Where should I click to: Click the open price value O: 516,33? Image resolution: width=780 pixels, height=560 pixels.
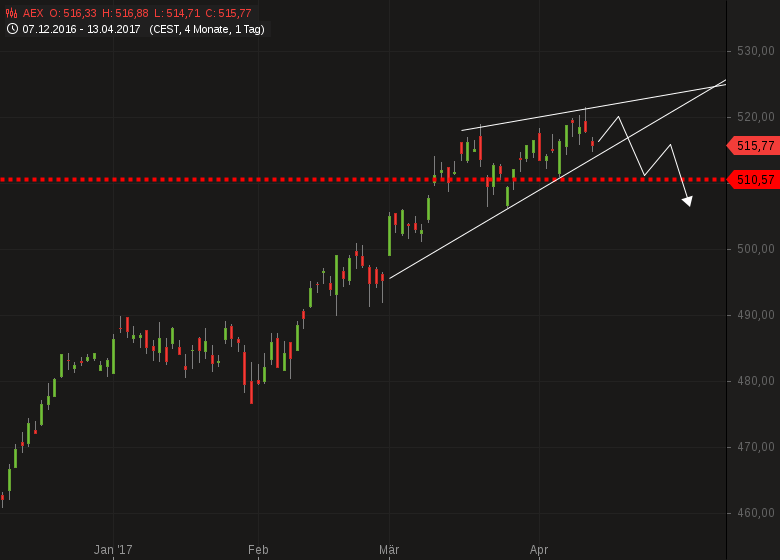[x=73, y=13]
